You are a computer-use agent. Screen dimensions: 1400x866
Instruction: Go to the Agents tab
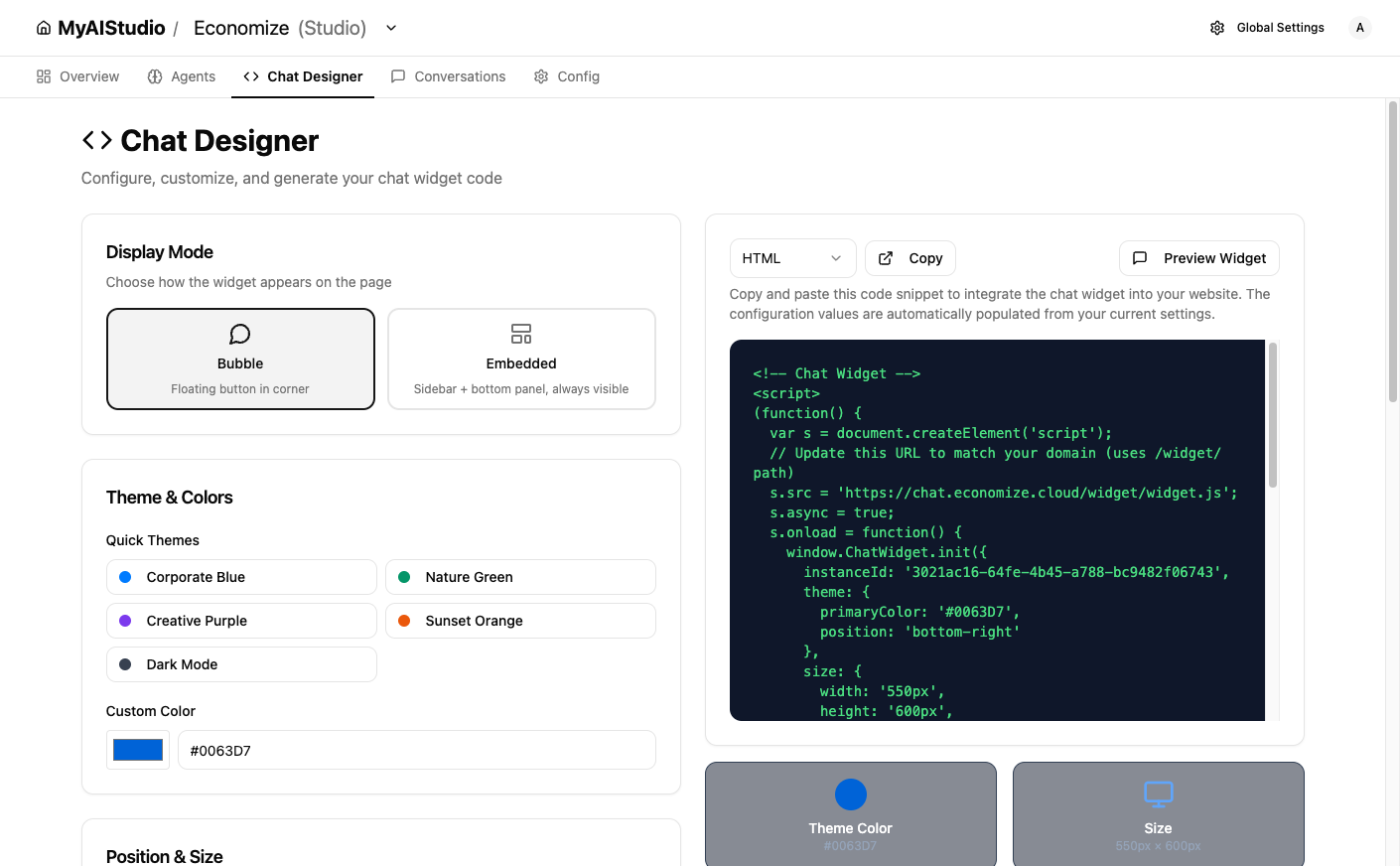[x=182, y=76]
